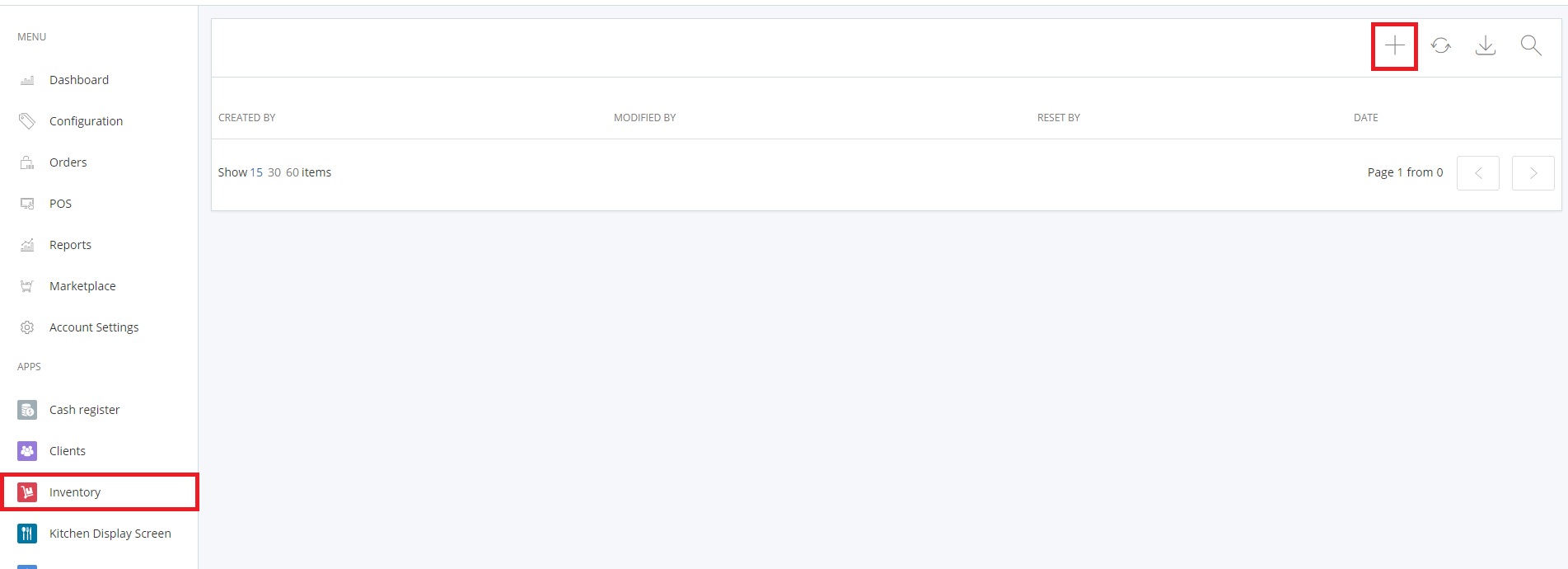Select POS from the sidebar
This screenshot has width=1568, height=569.
click(x=60, y=204)
